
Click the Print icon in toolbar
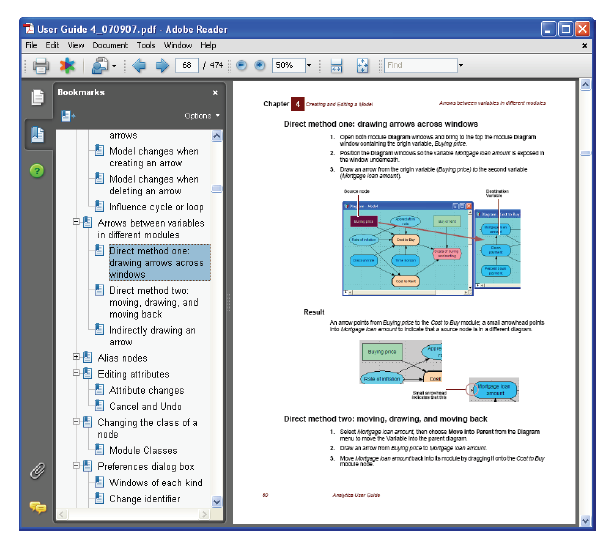click(41, 65)
